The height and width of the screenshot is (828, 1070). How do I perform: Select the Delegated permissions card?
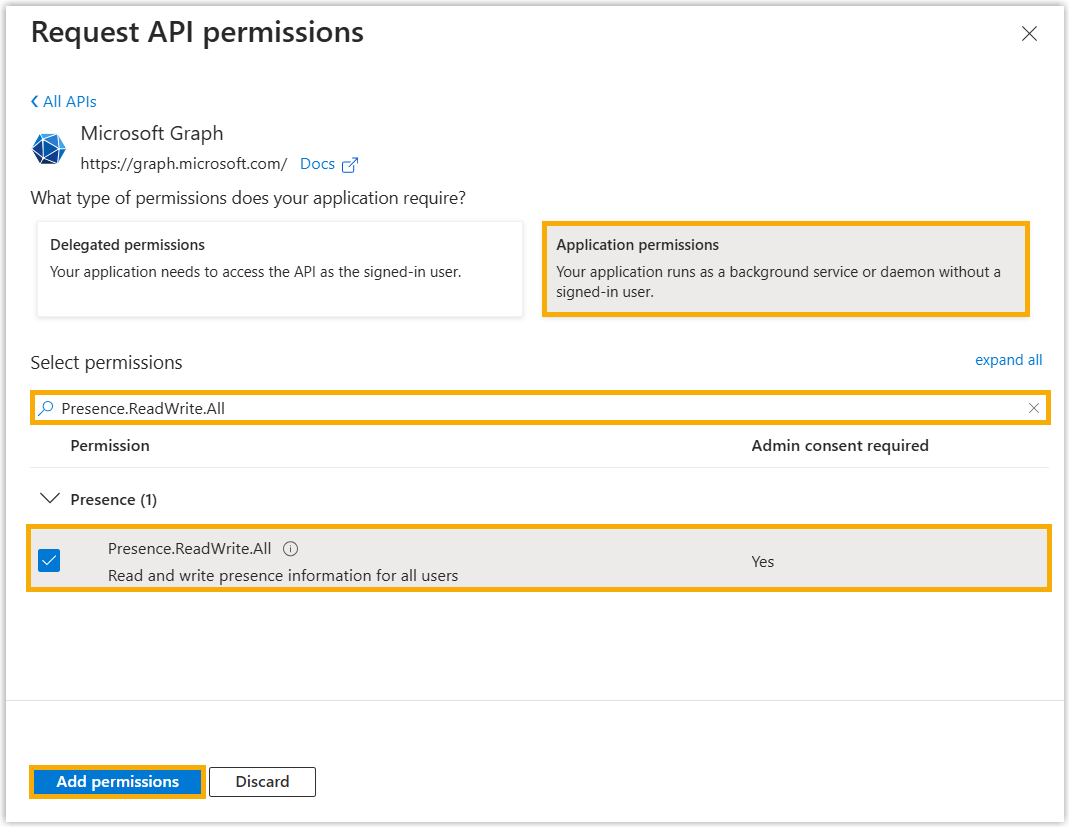280,269
